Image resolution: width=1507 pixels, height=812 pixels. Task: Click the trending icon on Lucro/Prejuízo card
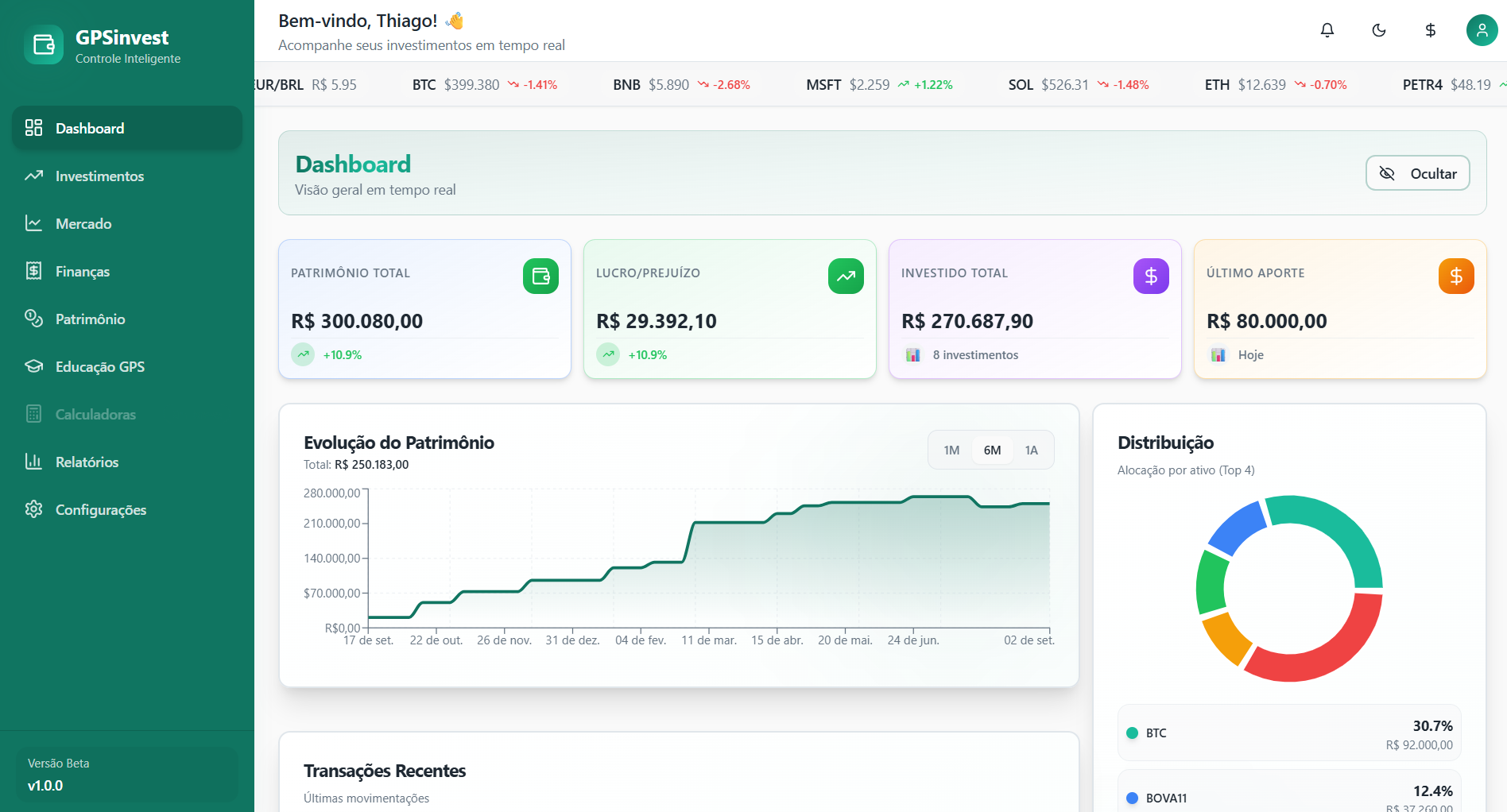(x=846, y=276)
